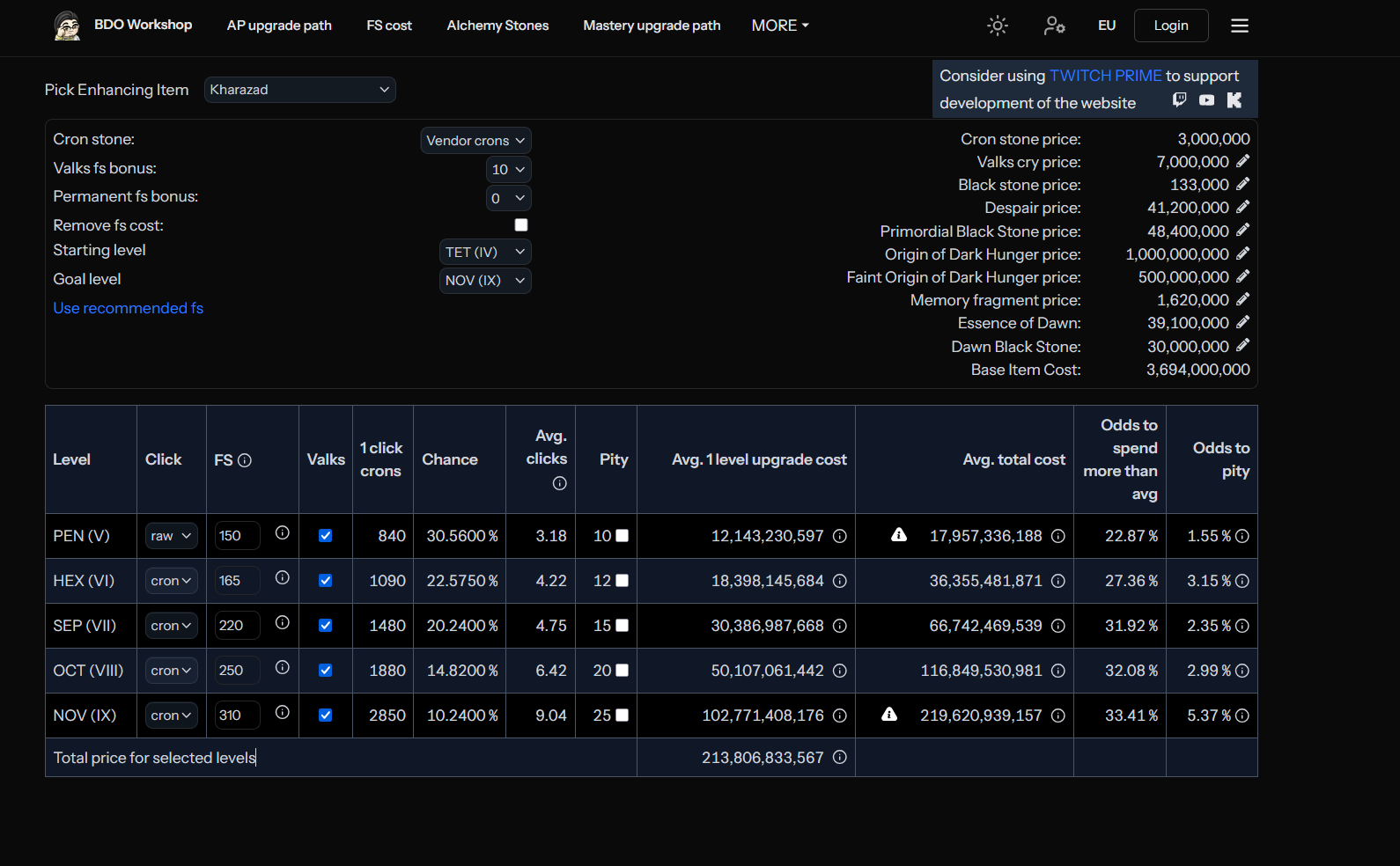Screen dimensions: 1400x866
Task: Uncheck Valks for the HEX (VI) row
Action: tap(325, 581)
